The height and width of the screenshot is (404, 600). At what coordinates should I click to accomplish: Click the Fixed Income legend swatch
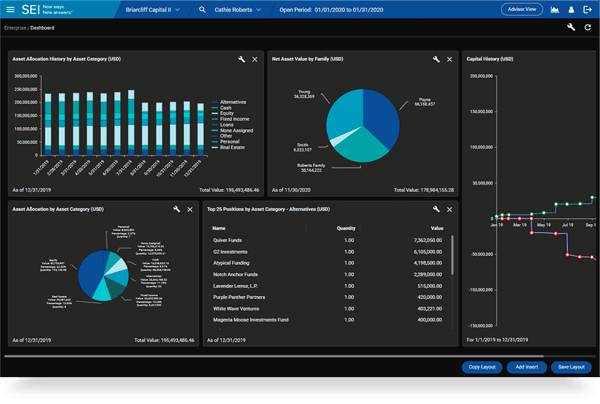pyautogui.click(x=215, y=119)
